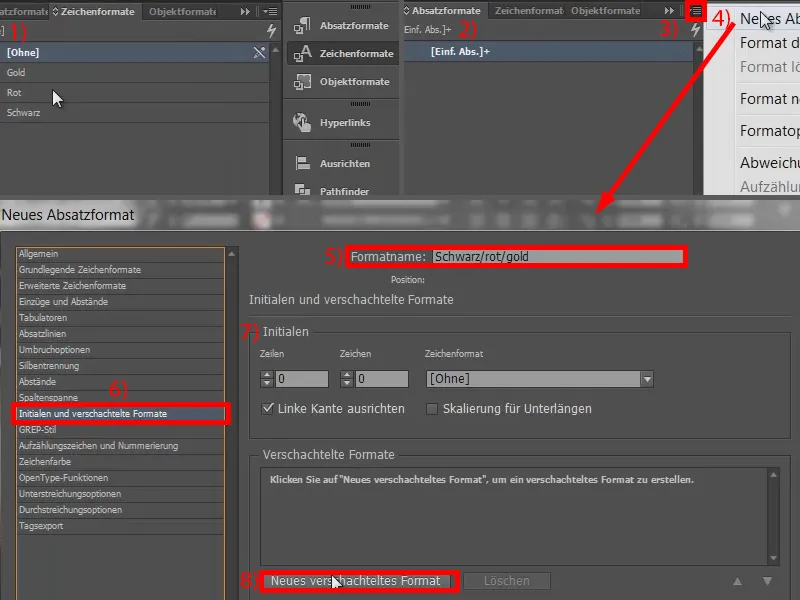
Task: Open Hyperlinks panel from dock
Action: [x=302, y=122]
